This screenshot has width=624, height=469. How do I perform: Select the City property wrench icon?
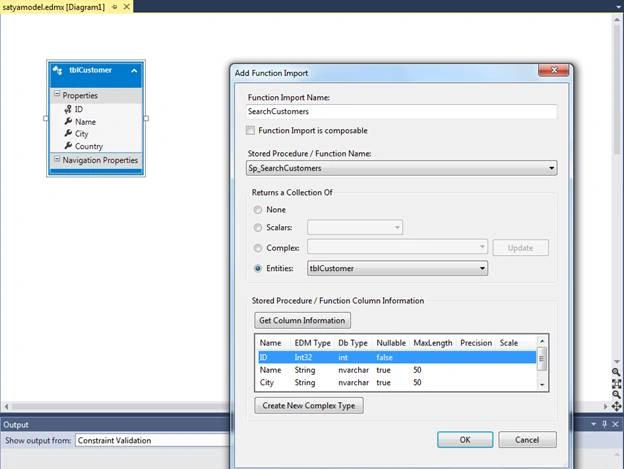pyautogui.click(x=68, y=133)
